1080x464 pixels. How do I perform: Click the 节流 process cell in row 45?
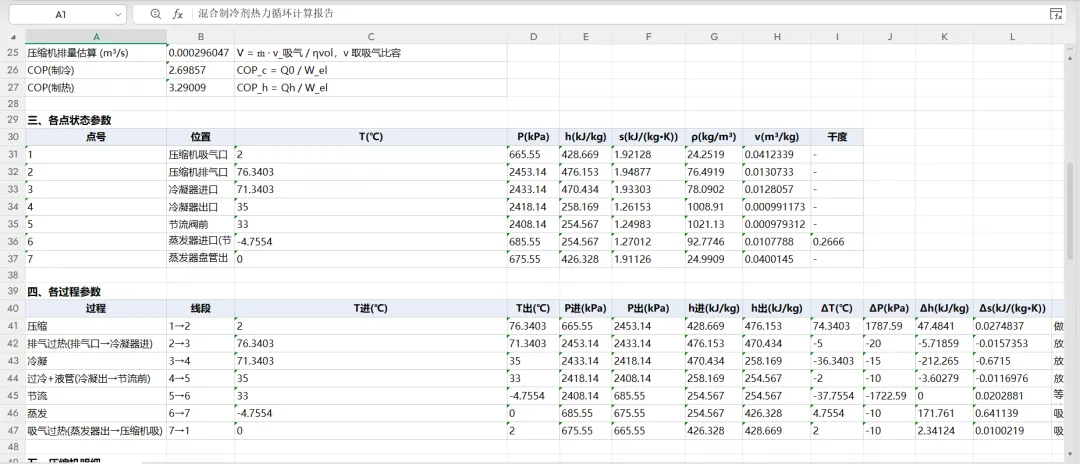[96, 396]
